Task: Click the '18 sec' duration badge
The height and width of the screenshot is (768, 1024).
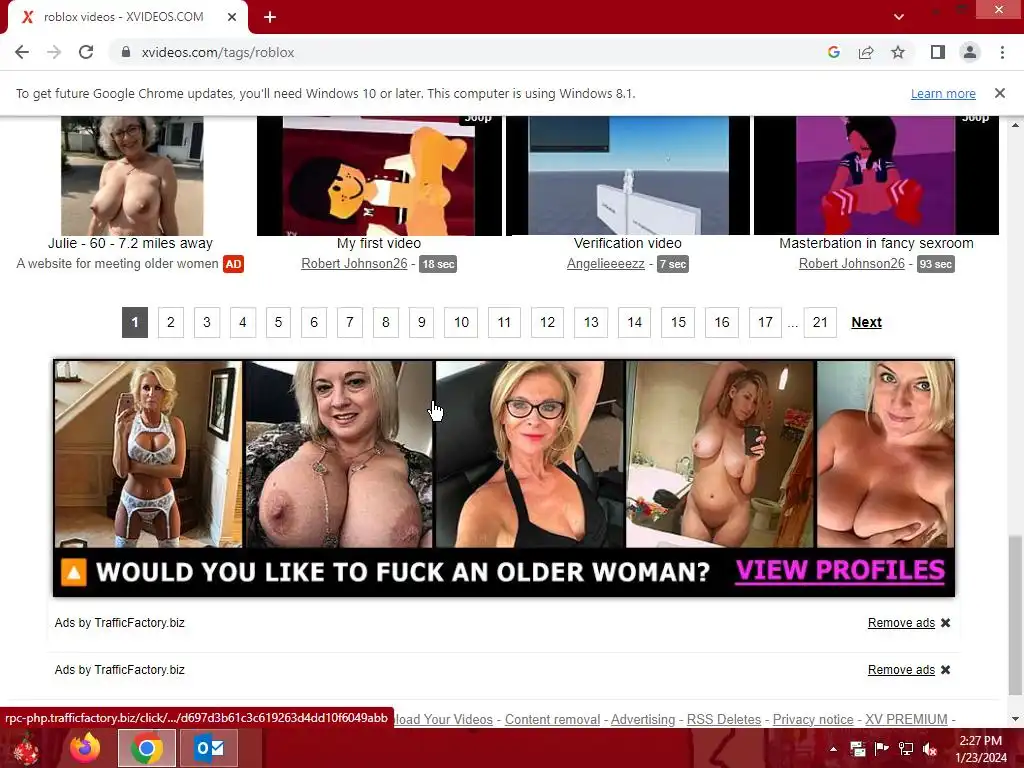Action: pos(438,264)
